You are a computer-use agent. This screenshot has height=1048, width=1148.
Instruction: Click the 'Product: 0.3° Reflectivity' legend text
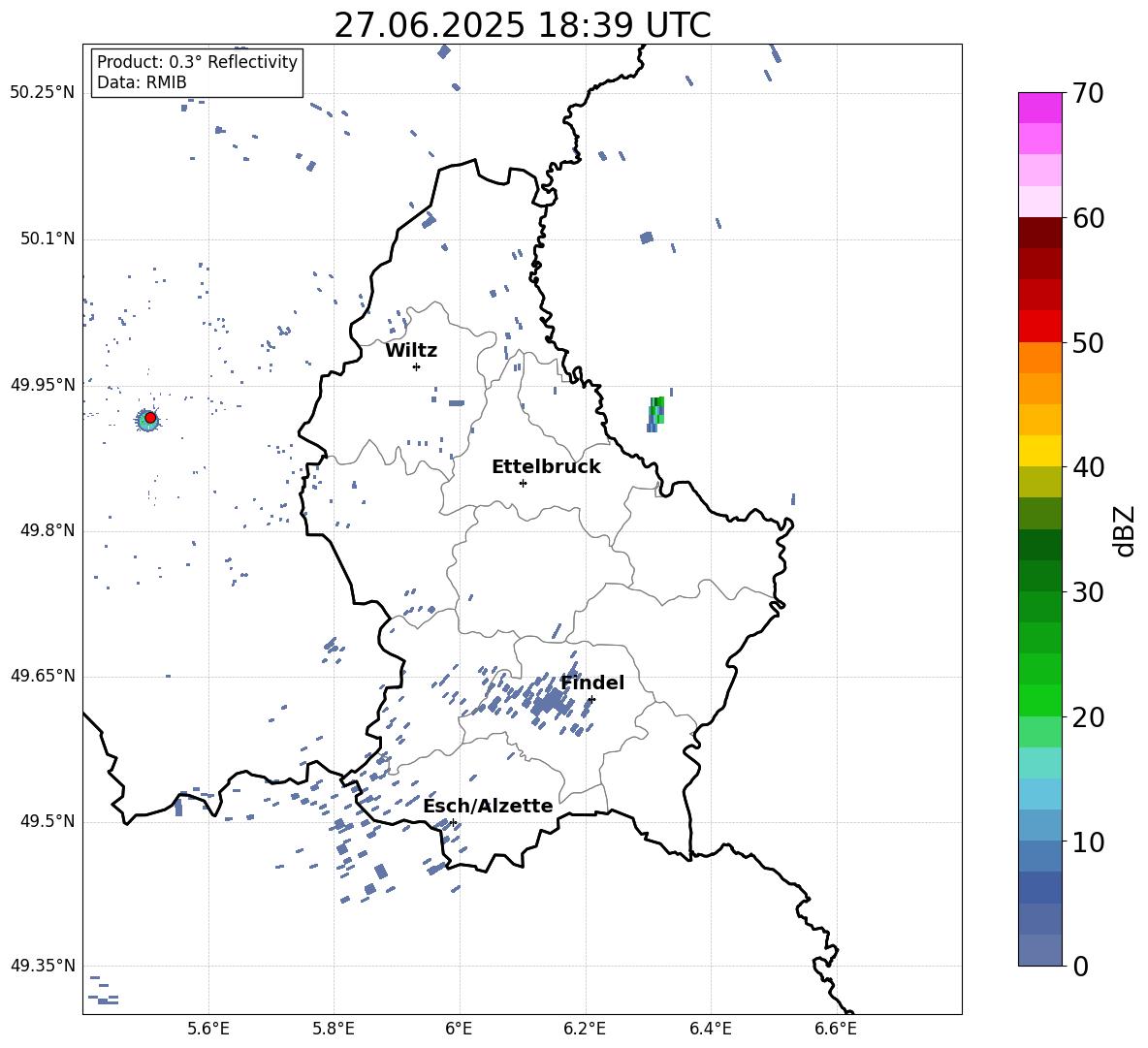(x=198, y=61)
